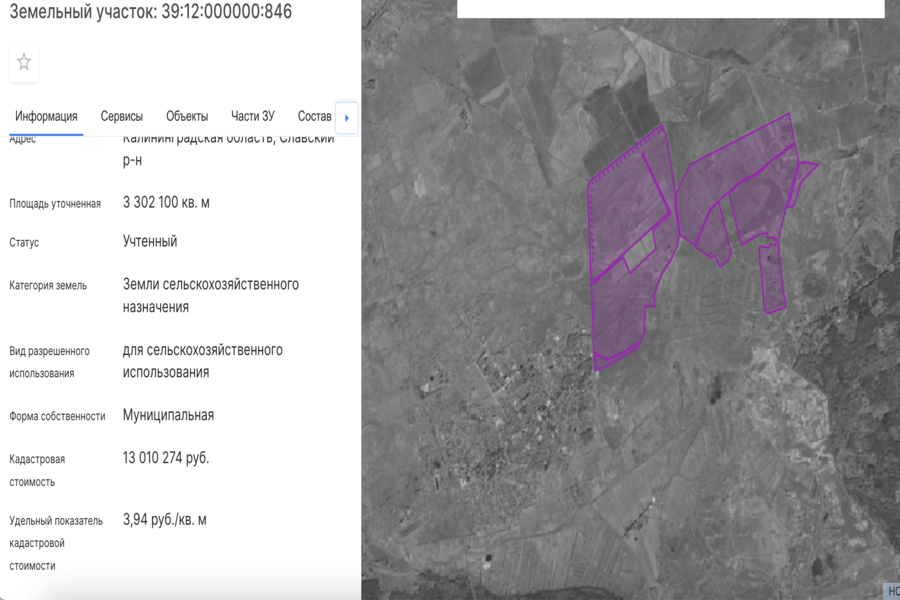Click the small triangular purple parcel at far right
The width and height of the screenshot is (900, 600).
point(806,170)
